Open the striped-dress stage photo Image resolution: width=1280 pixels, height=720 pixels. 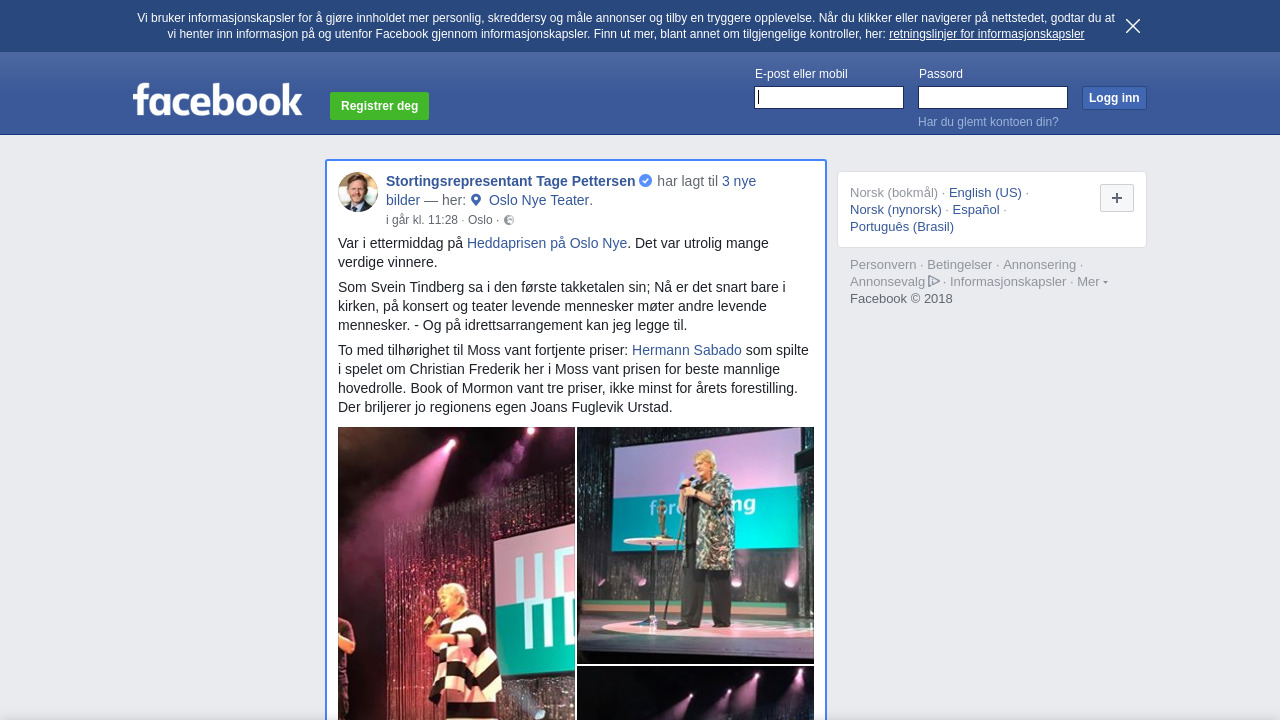pyautogui.click(x=456, y=573)
